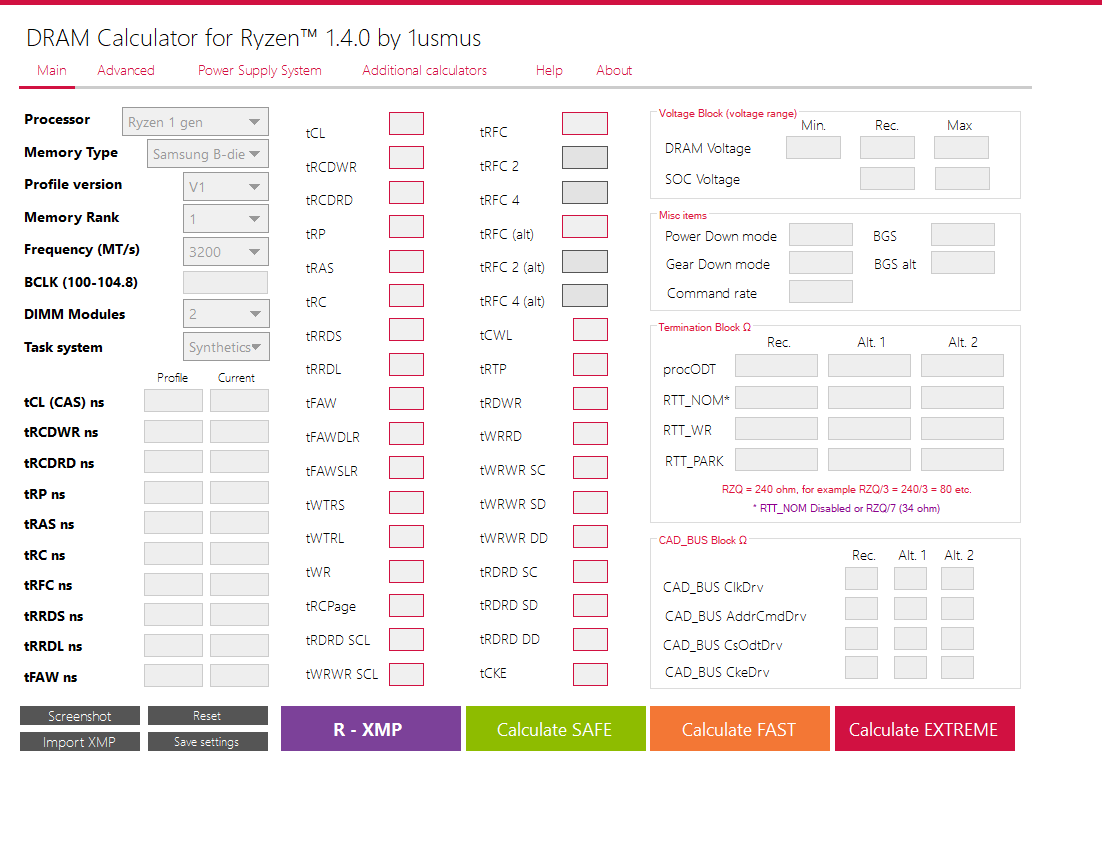The image size is (1102, 841).
Task: Click the tCKE timing value box
Action: (590, 674)
